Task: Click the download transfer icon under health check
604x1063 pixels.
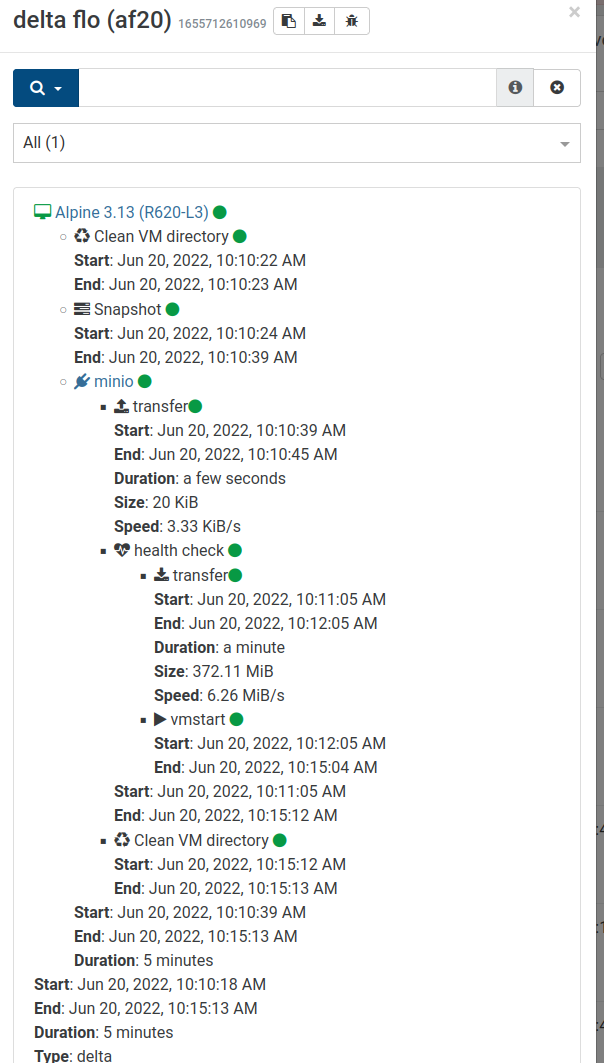Action: click(161, 576)
